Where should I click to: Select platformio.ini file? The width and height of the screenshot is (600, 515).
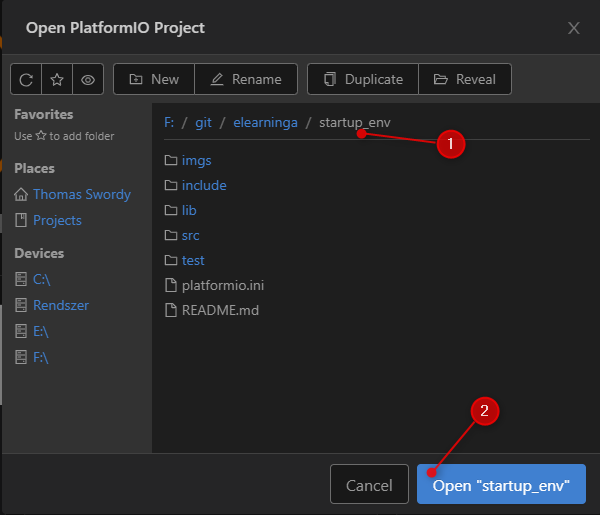[223, 285]
